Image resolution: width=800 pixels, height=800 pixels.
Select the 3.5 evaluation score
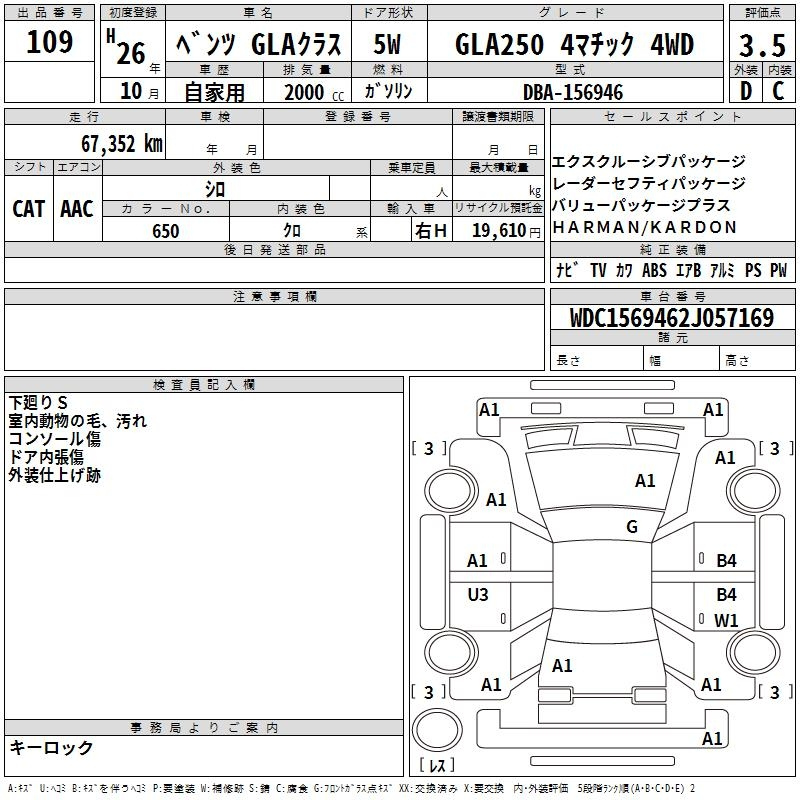(x=761, y=45)
